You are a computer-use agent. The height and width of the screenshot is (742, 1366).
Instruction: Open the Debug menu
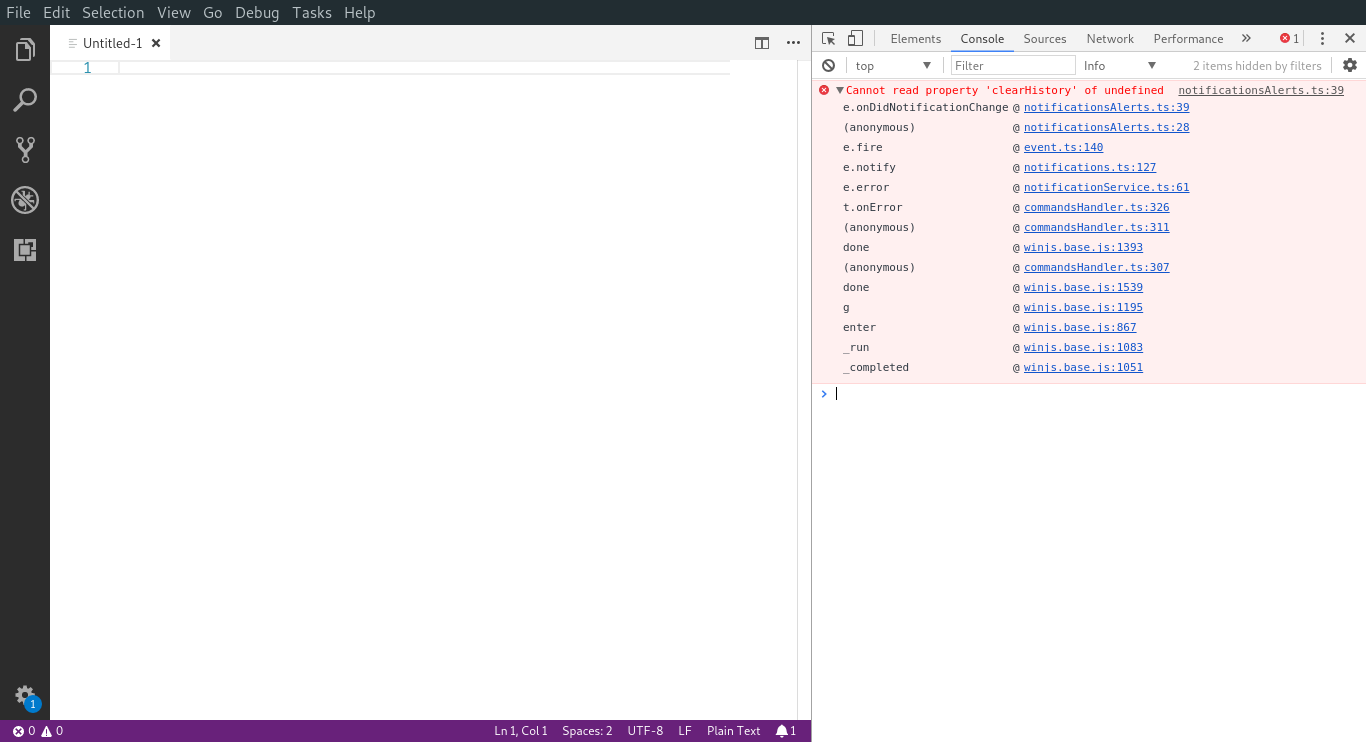pos(256,12)
